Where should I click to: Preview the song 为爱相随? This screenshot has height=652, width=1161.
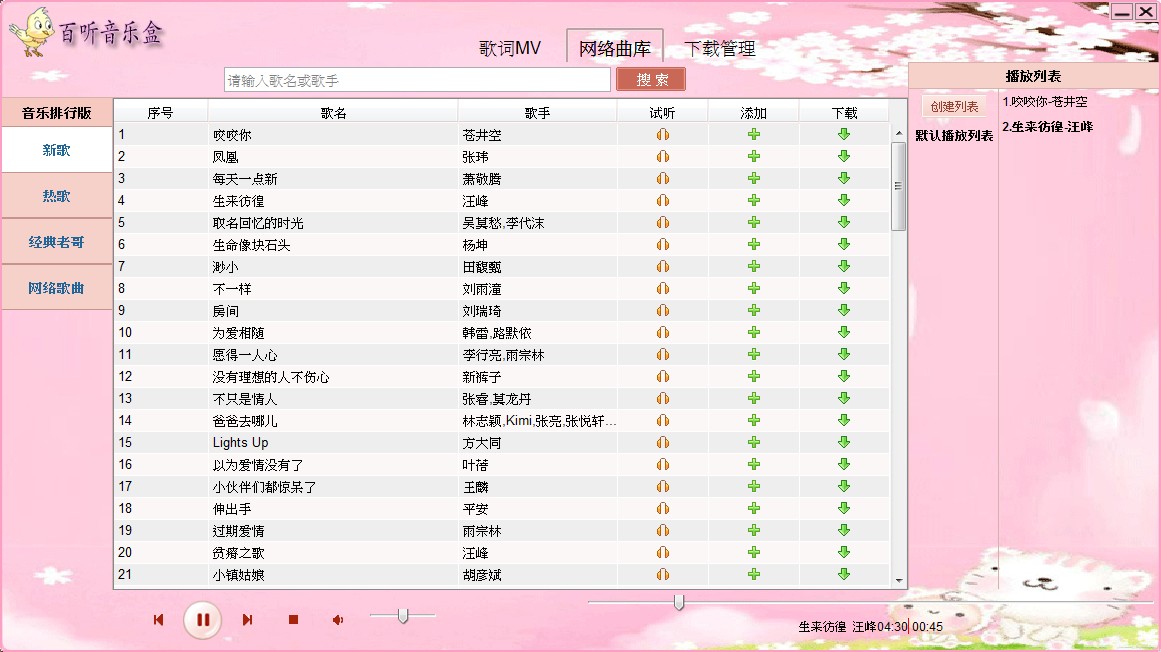pos(662,332)
